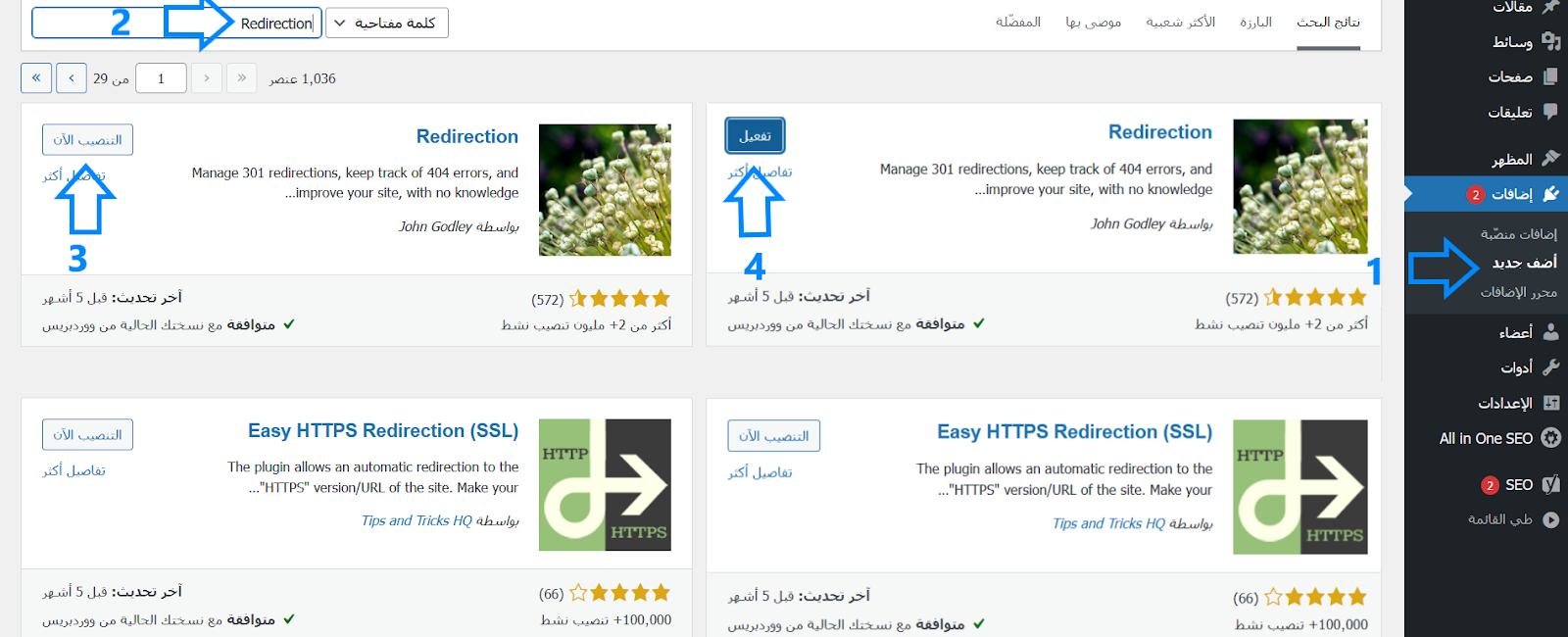Click the التنصيب الآن button on the Redirection card
This screenshot has width=1568, height=637.
tap(87, 140)
